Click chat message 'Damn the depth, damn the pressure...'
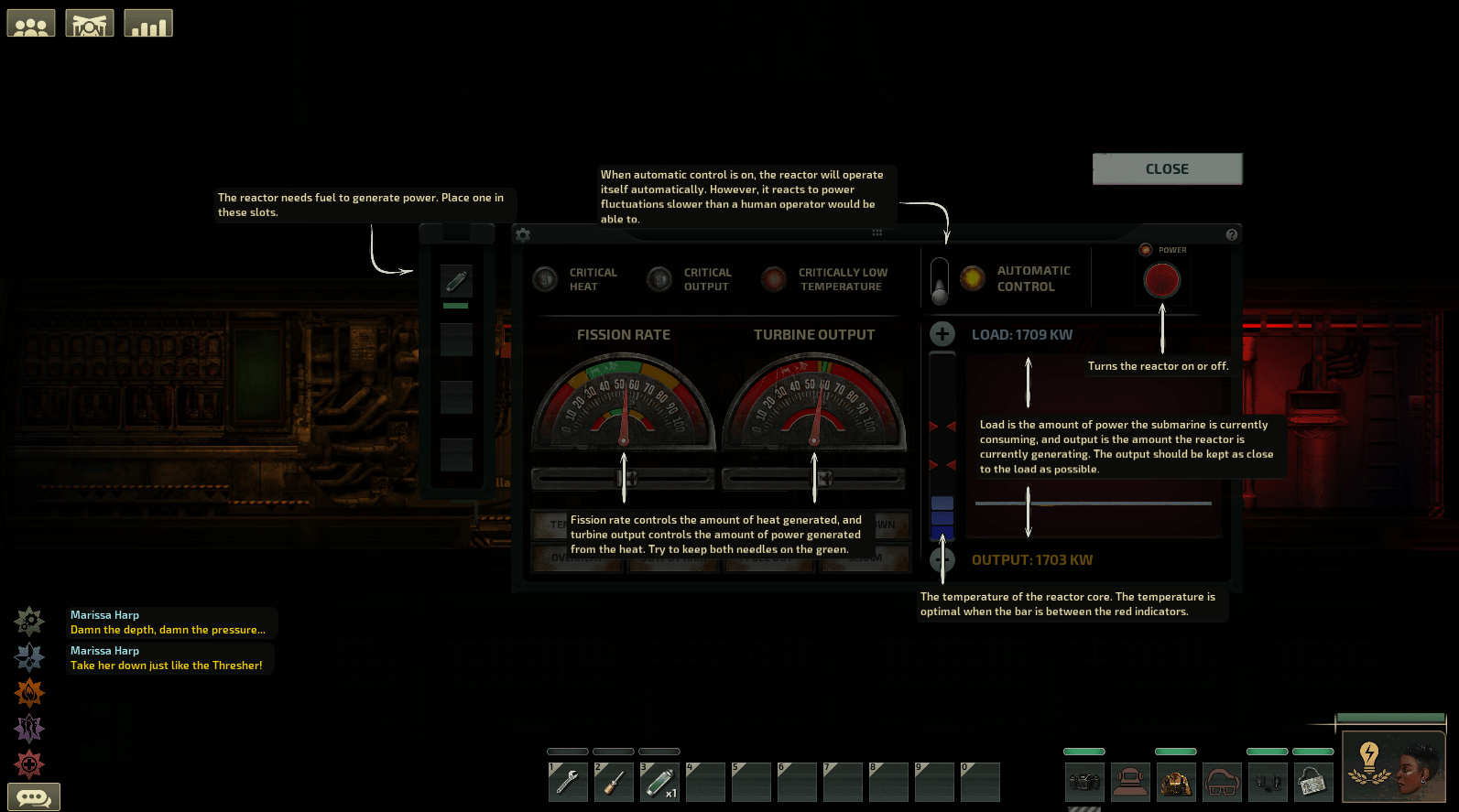Image resolution: width=1459 pixels, height=812 pixels. point(168,630)
